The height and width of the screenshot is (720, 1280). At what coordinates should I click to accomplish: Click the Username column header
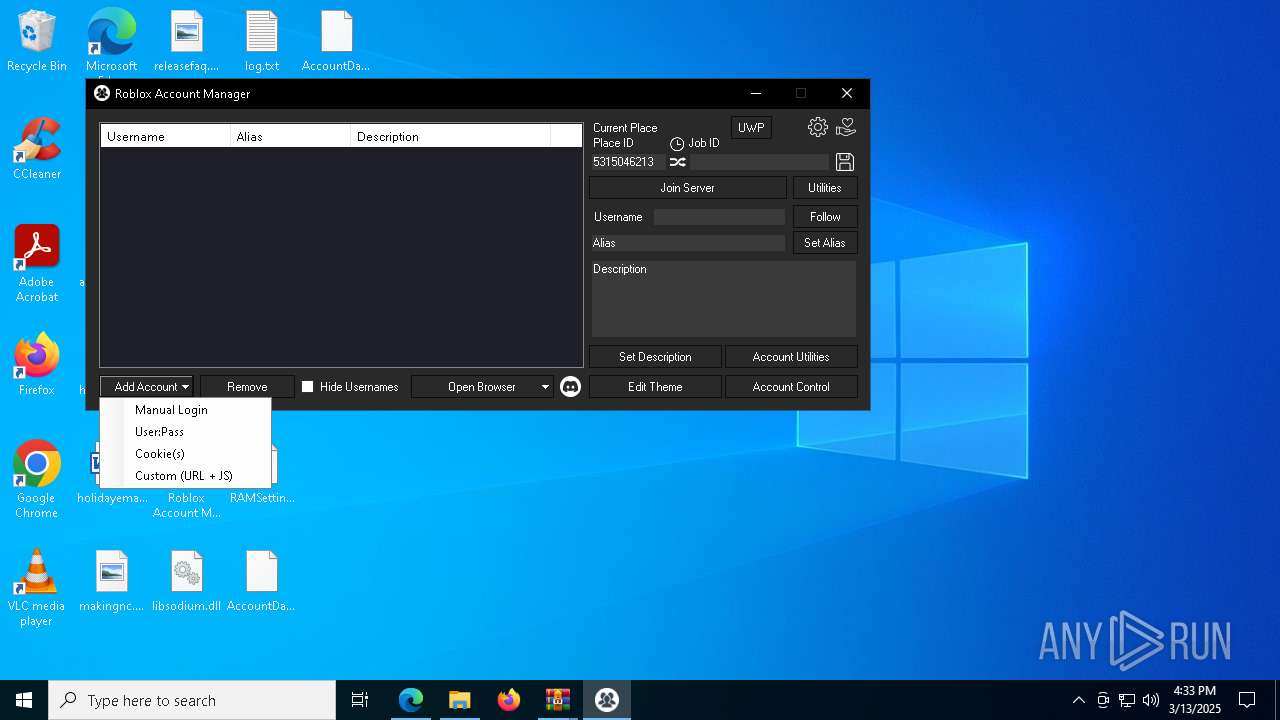point(165,137)
